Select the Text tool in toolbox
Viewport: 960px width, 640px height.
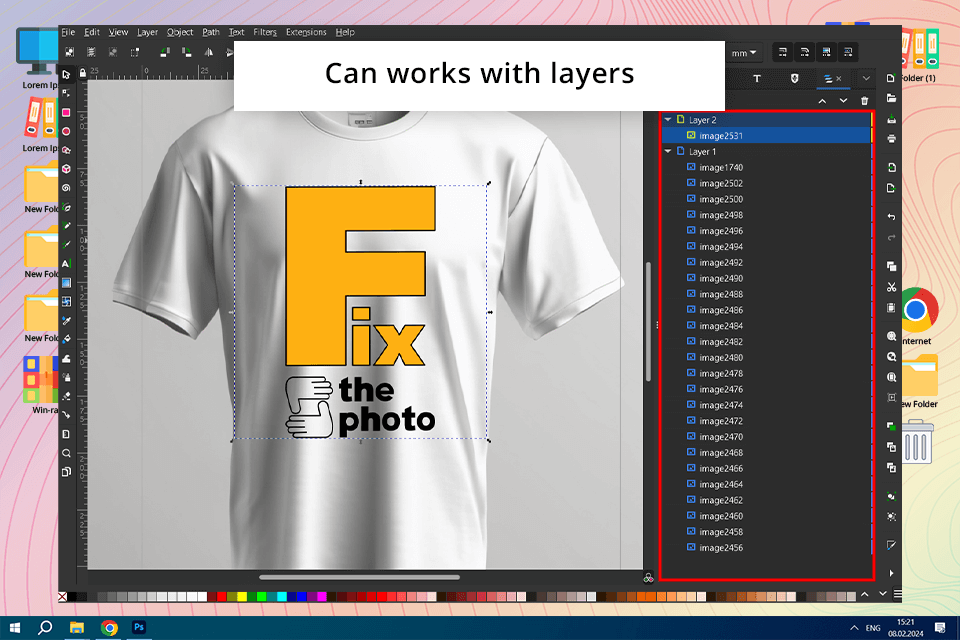point(66,263)
